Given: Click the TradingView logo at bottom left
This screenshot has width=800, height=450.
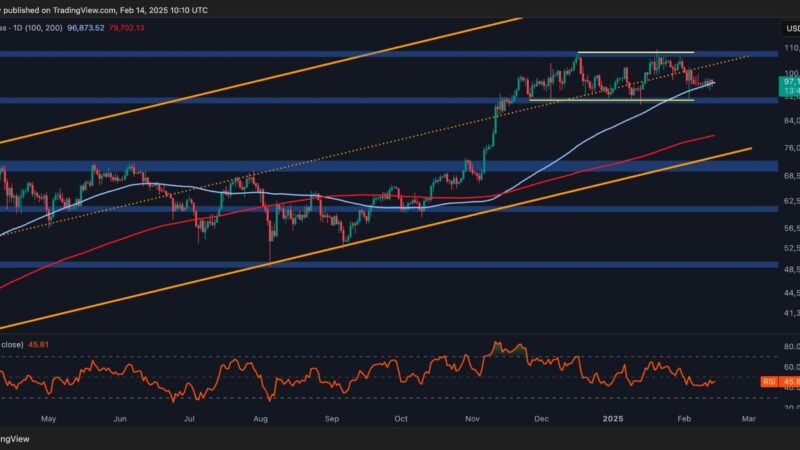Looking at the screenshot, I should pyautogui.click(x=14, y=439).
